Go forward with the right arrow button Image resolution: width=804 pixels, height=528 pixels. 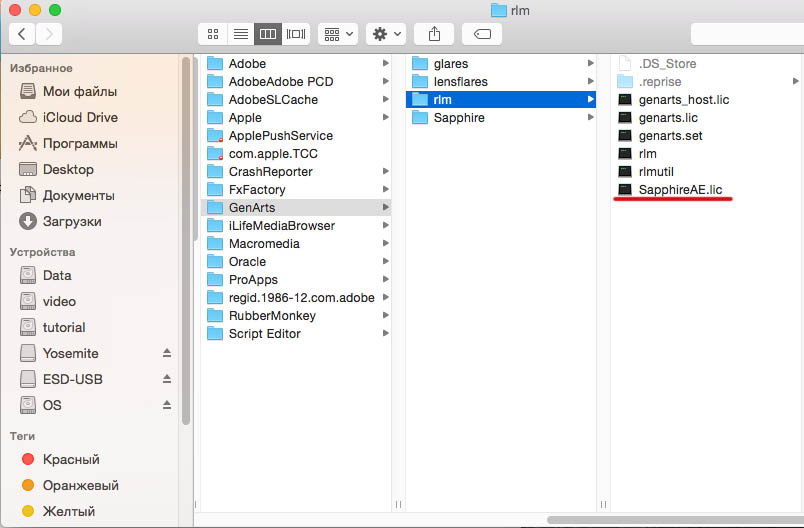(x=49, y=34)
